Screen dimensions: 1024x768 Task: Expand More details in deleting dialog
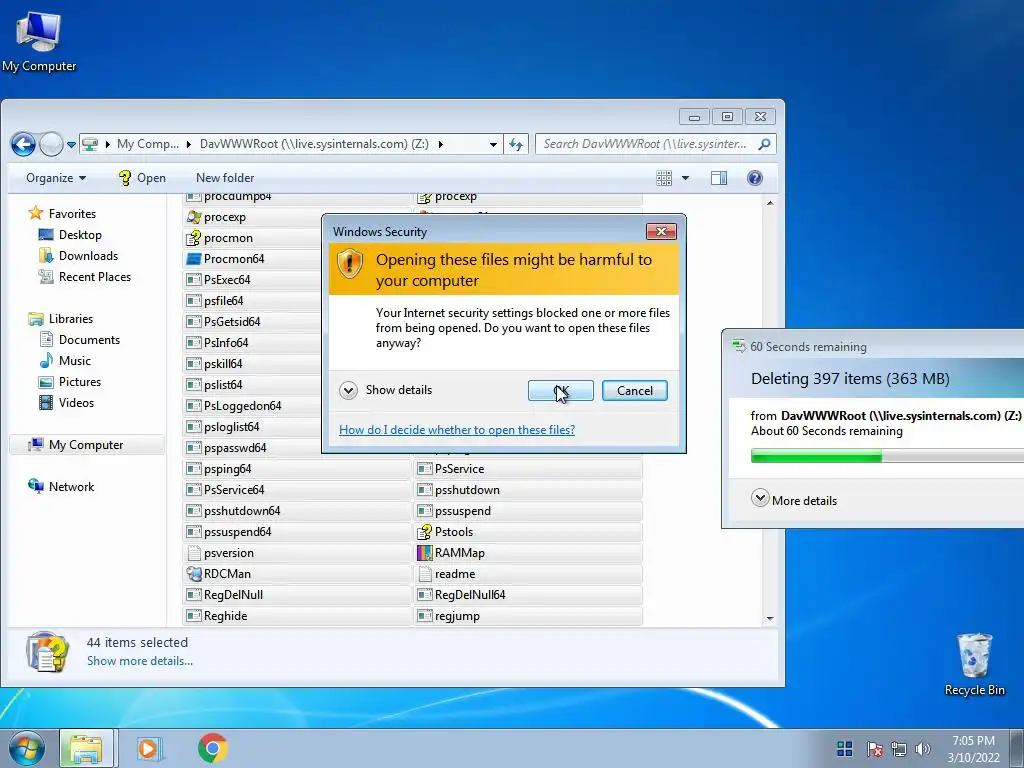point(794,500)
